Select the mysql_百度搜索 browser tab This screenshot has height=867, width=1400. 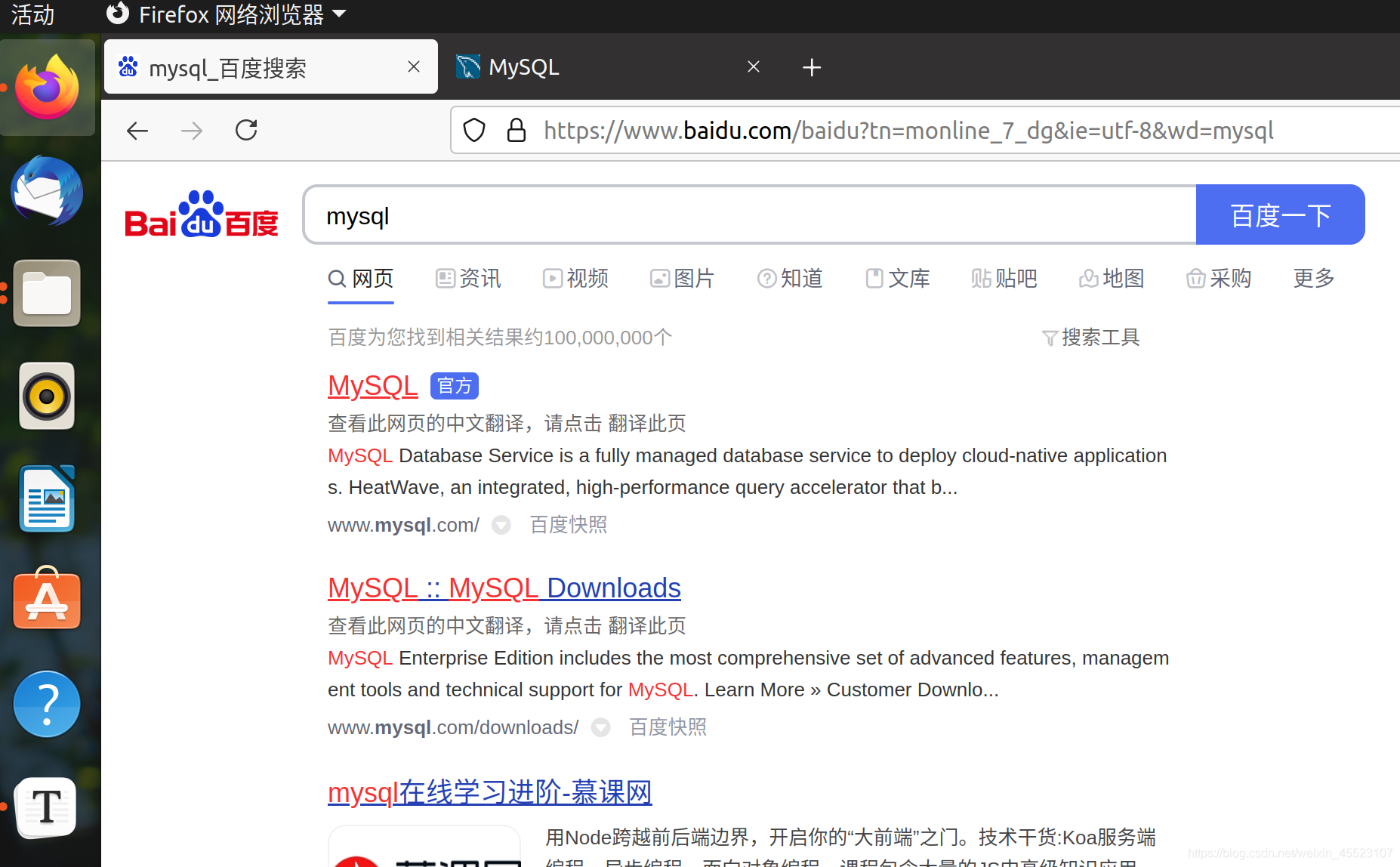tap(271, 66)
